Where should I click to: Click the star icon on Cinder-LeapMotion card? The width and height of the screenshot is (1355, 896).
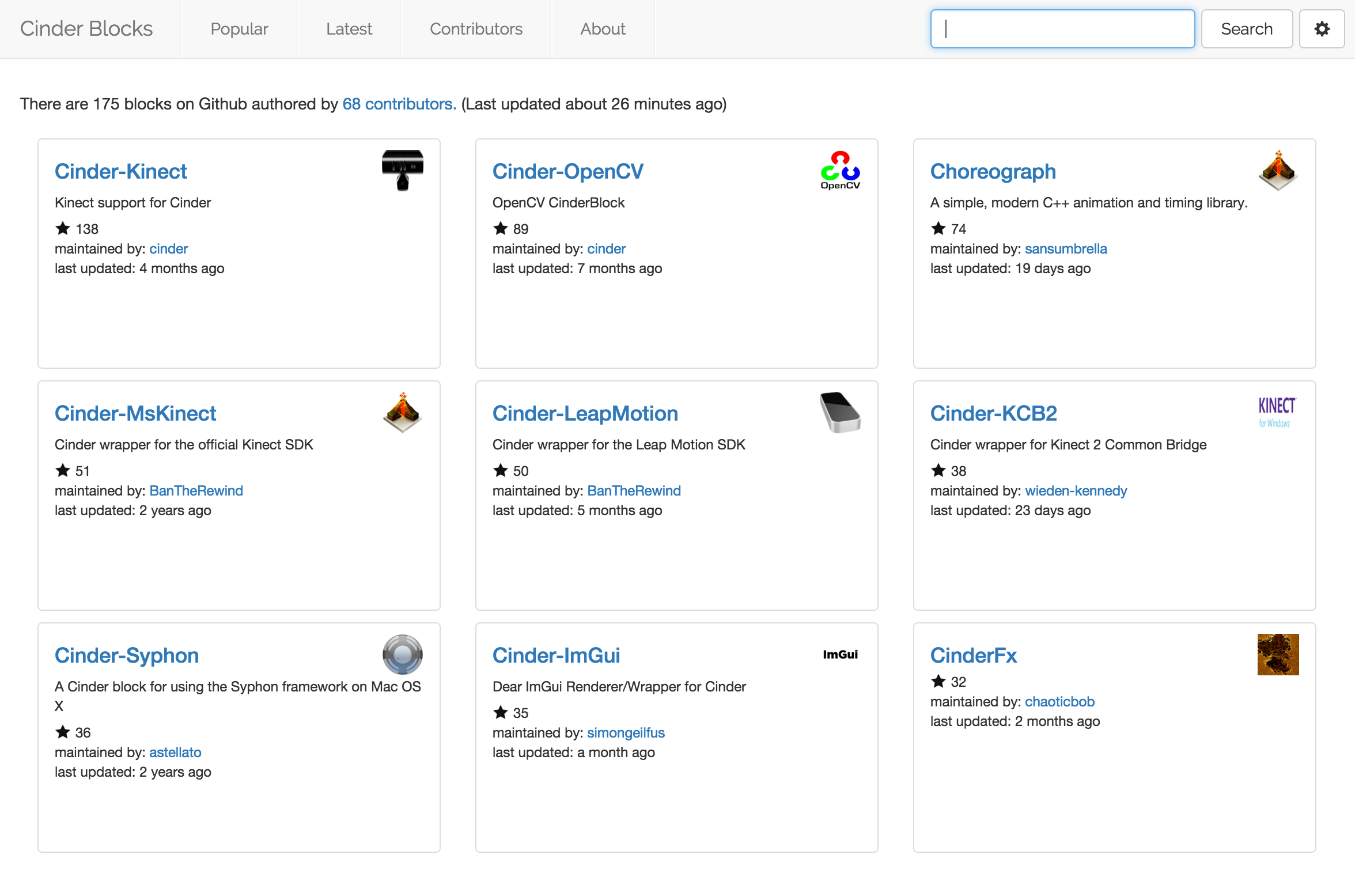coord(501,471)
